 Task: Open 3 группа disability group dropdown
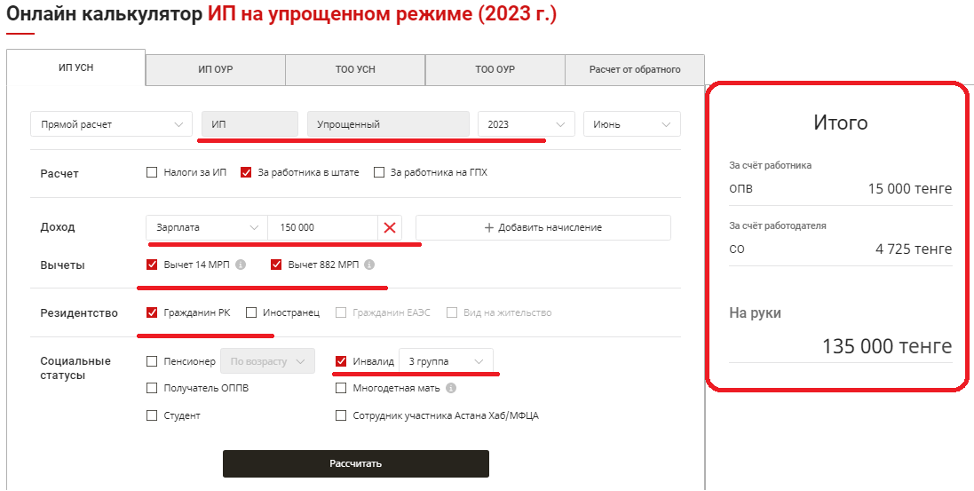pos(446,361)
